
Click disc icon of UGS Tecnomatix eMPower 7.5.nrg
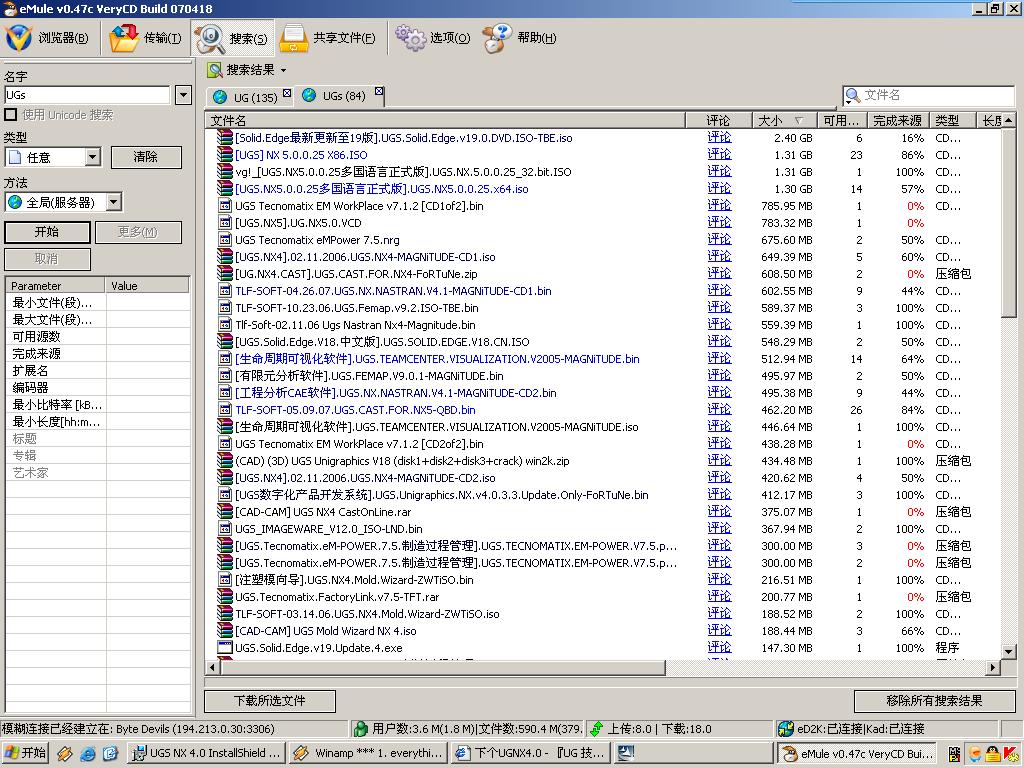click(x=225, y=240)
